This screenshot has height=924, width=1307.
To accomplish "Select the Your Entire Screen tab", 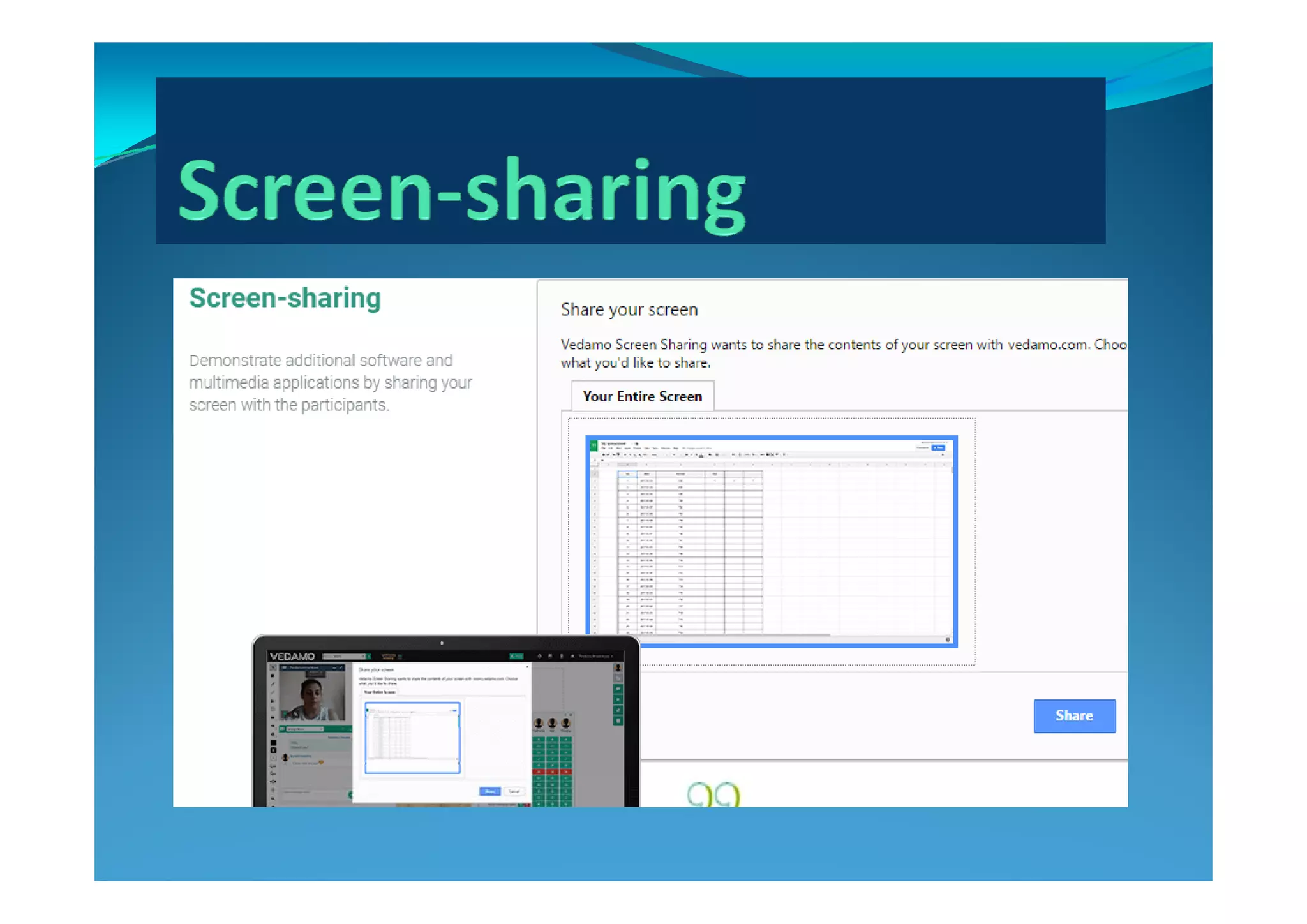I will coord(642,396).
